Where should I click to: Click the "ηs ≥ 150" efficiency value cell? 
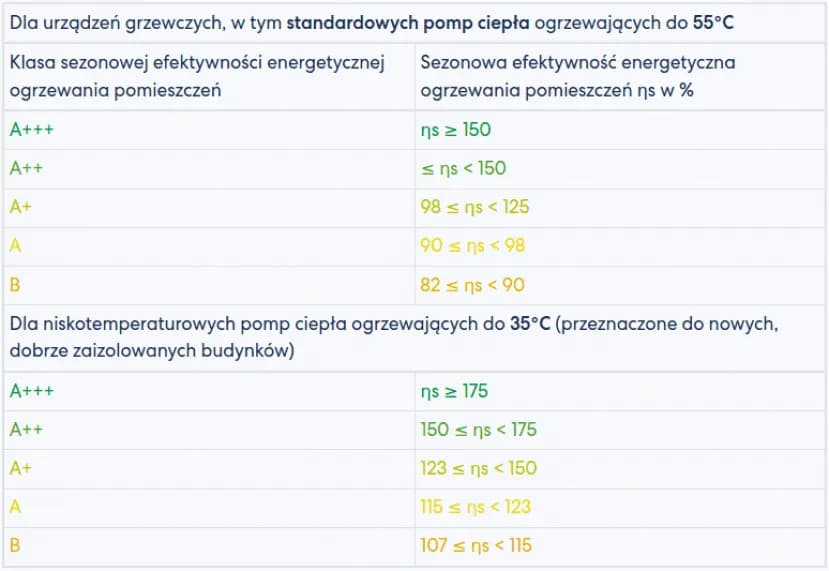[x=456, y=130]
